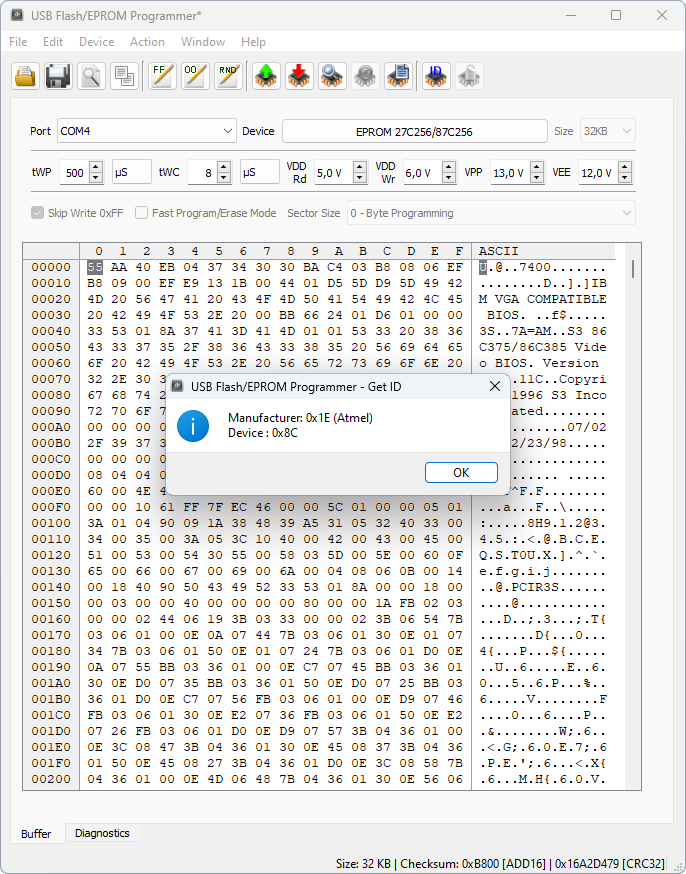This screenshot has width=686, height=874.
Task: Click the Copy buffer pages icon
Action: [124, 76]
